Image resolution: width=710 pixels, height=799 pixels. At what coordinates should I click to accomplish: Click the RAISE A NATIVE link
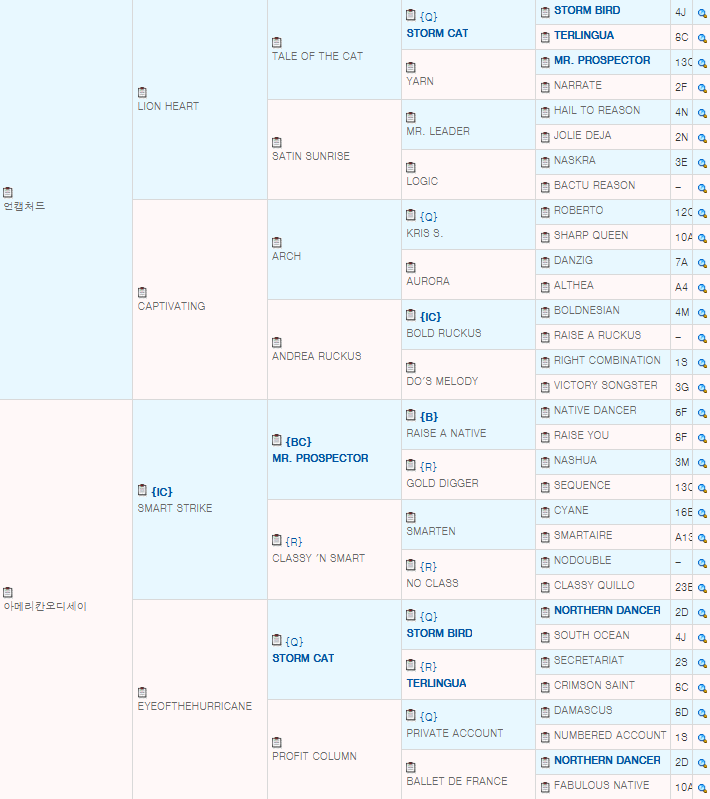coord(446,433)
